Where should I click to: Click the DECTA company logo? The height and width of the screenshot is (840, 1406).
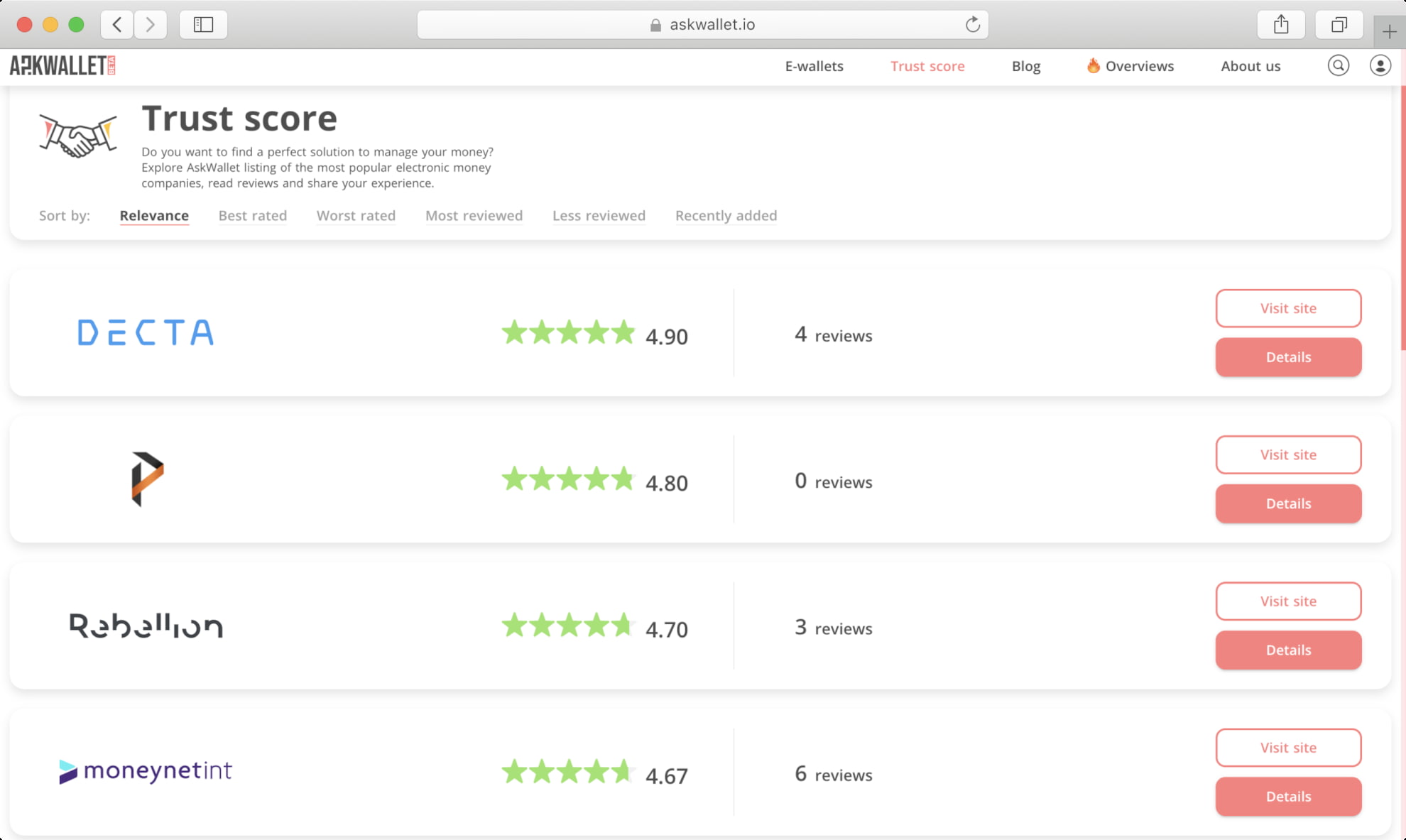pyautogui.click(x=146, y=332)
